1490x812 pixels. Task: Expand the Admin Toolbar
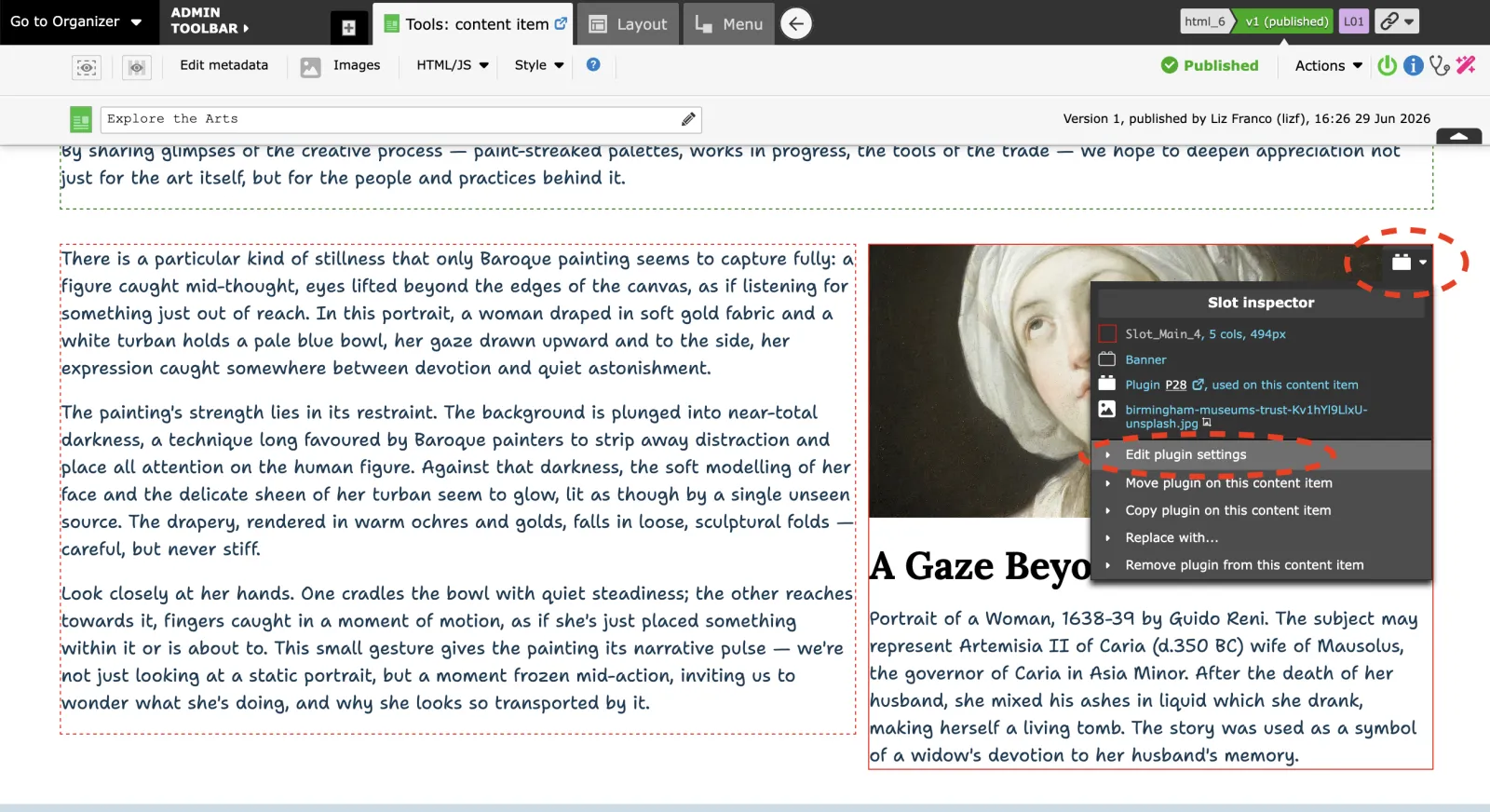pyautogui.click(x=210, y=20)
